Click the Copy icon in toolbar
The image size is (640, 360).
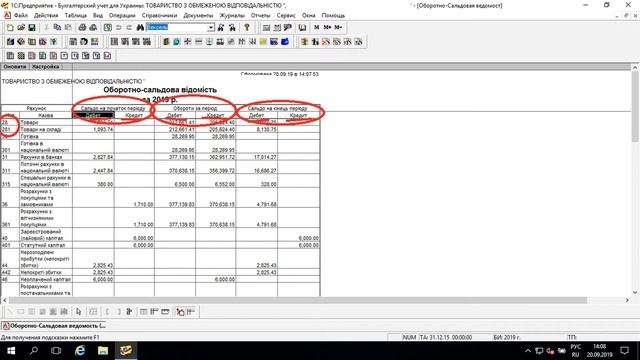pyautogui.click(x=57, y=28)
